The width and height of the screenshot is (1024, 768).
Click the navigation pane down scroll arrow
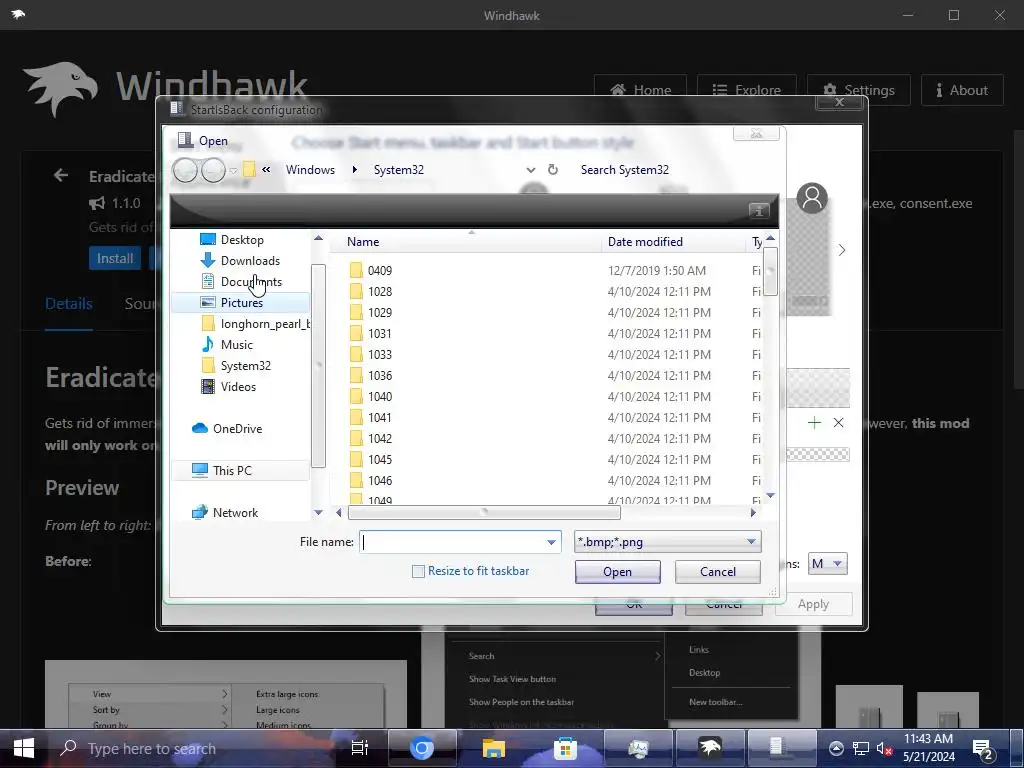coord(318,513)
